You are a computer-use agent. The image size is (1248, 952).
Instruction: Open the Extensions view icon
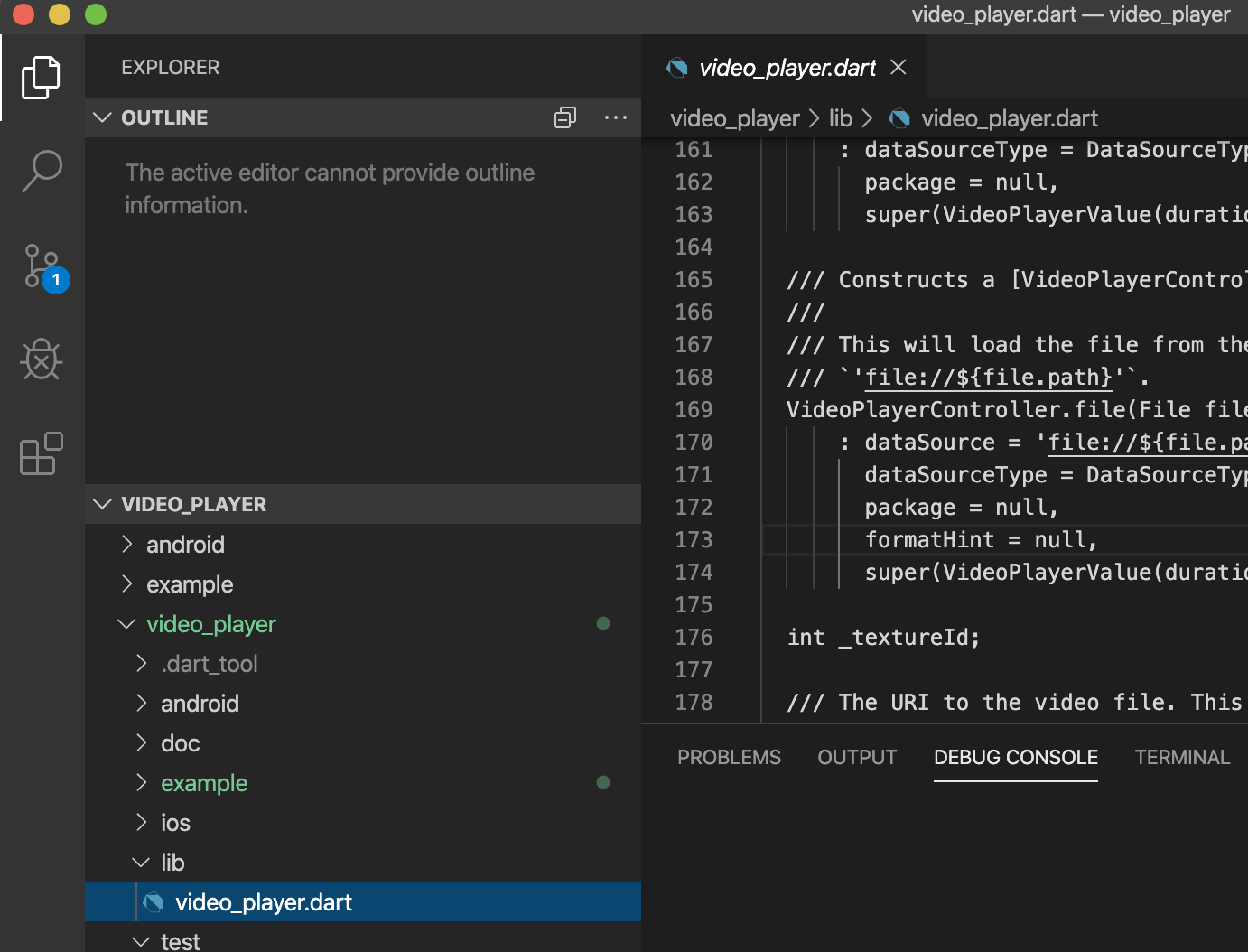point(42,453)
